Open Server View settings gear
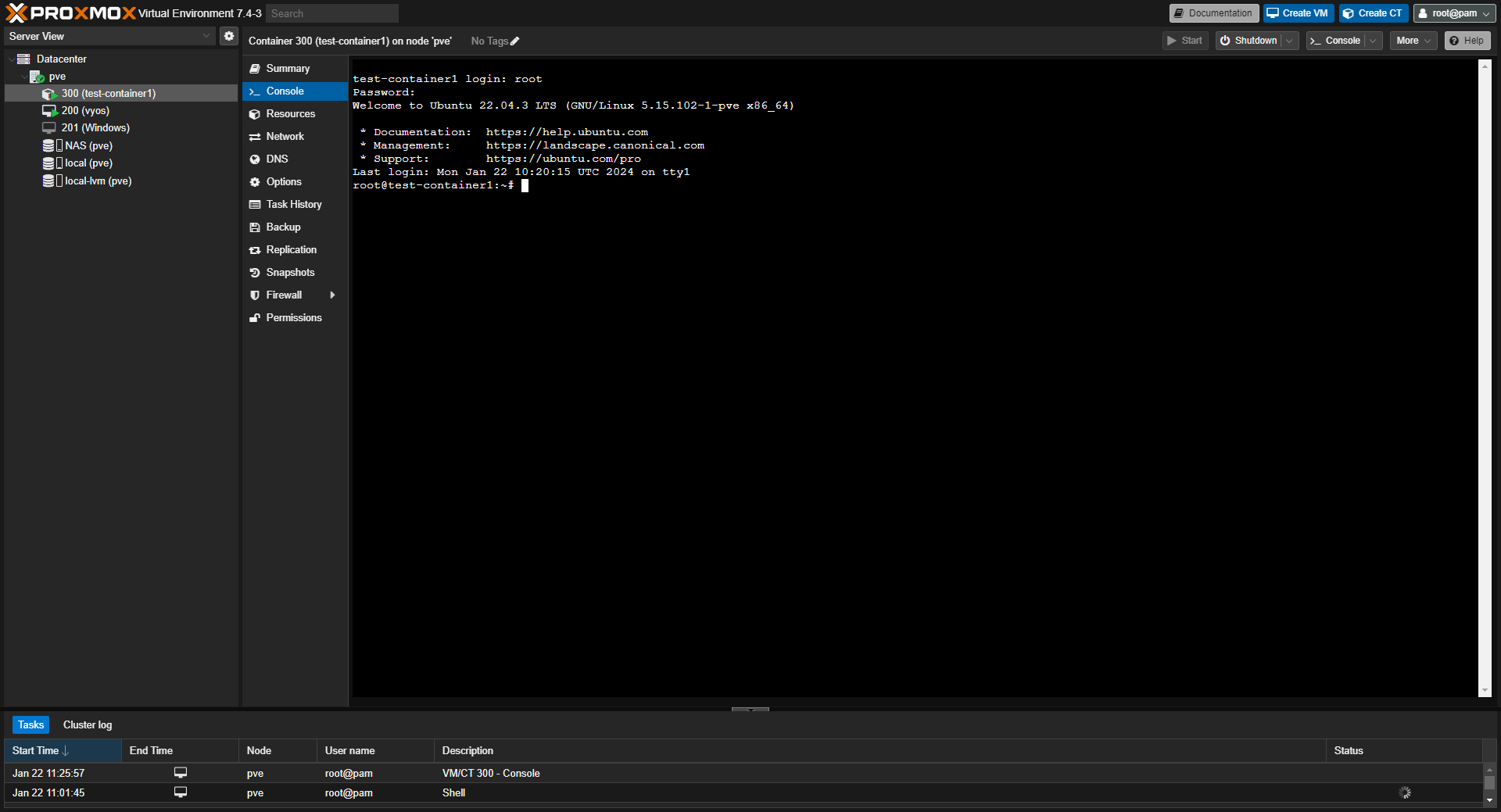Screen dimensions: 1501x812 pyautogui.click(x=228, y=36)
